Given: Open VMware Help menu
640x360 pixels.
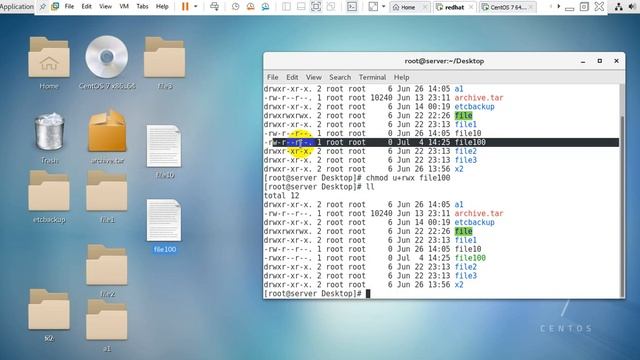Looking at the screenshot, I should point(162,7).
